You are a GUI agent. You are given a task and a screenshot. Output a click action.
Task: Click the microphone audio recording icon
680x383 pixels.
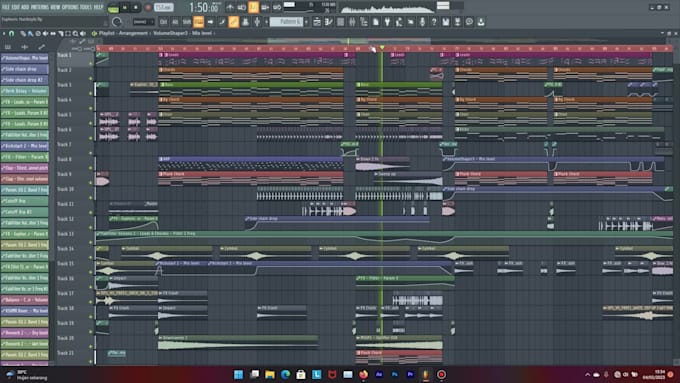point(422,22)
